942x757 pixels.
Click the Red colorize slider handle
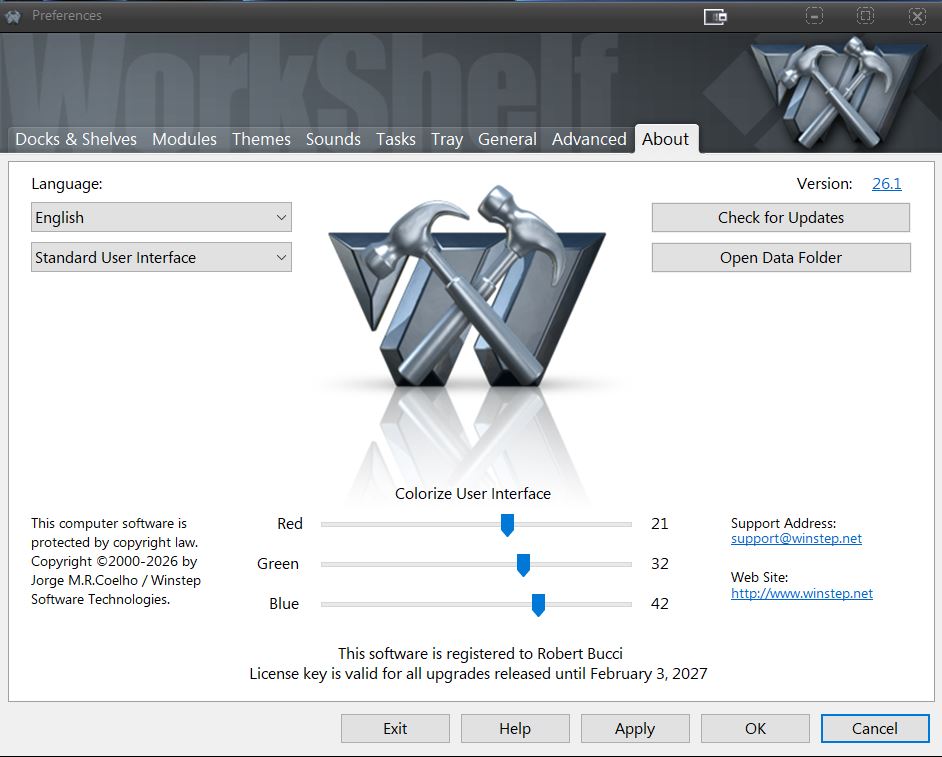(507, 524)
